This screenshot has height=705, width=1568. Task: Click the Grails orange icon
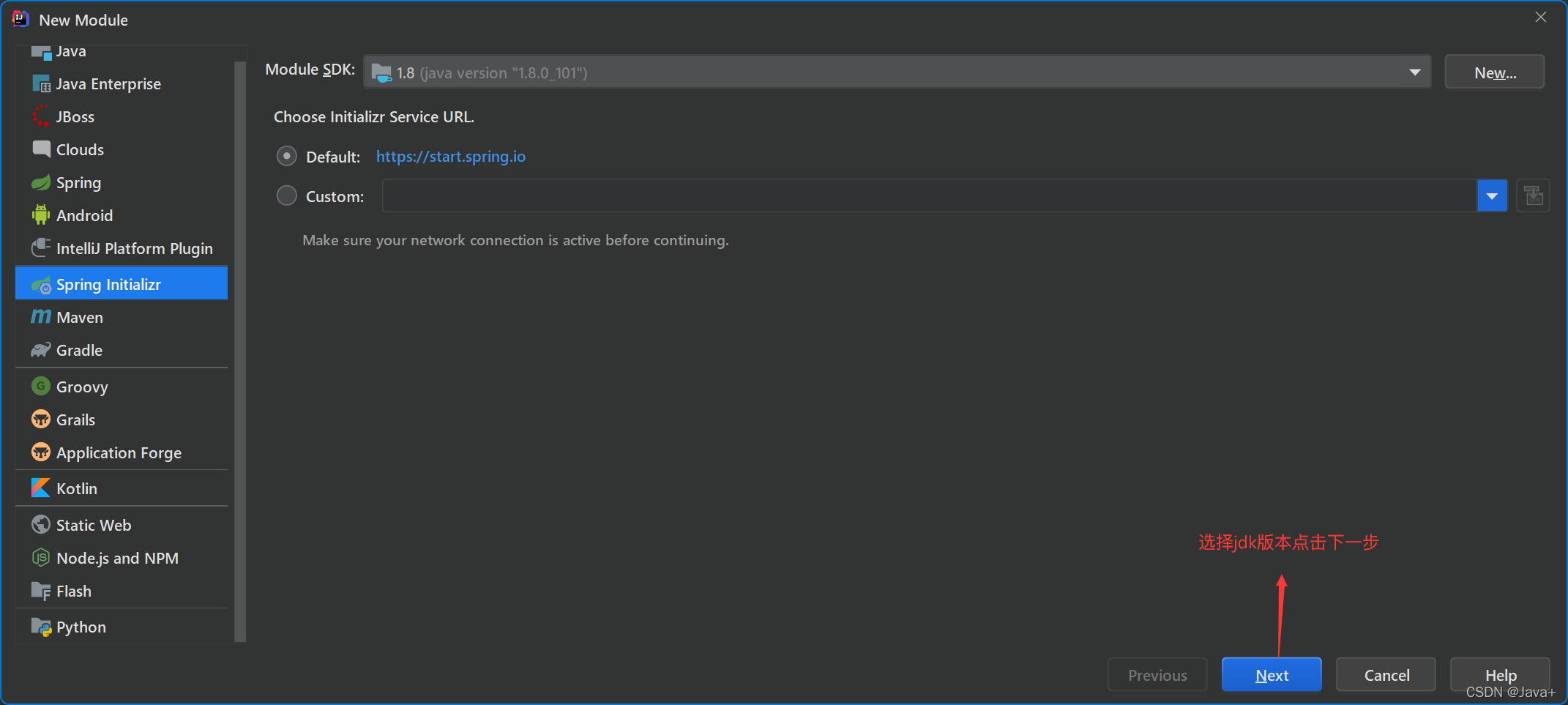click(41, 419)
